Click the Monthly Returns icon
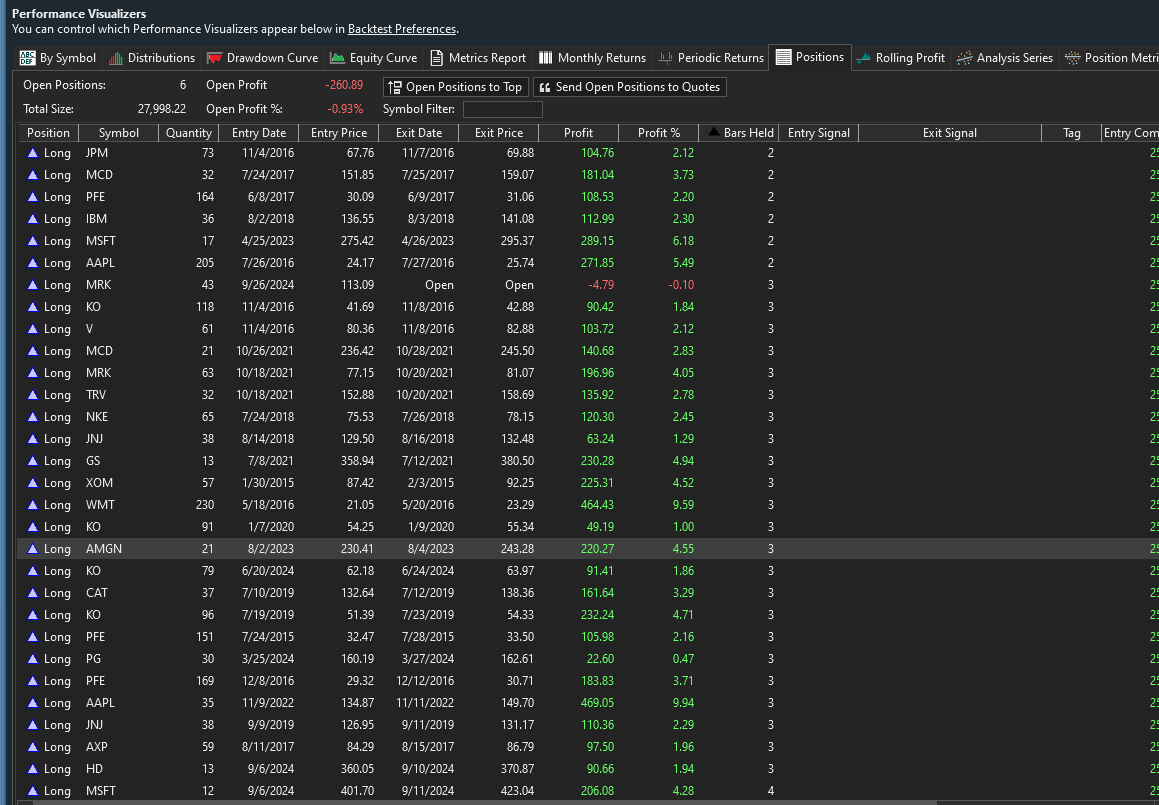The width and height of the screenshot is (1159, 805). click(545, 58)
